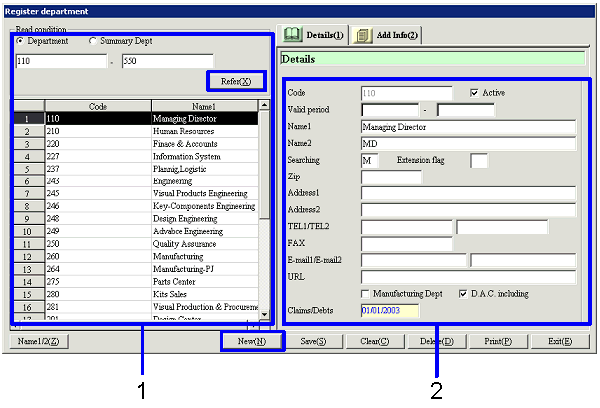Image resolution: width=600 pixels, height=408 pixels.
Task: Select the Department radio button
Action: tap(21, 41)
